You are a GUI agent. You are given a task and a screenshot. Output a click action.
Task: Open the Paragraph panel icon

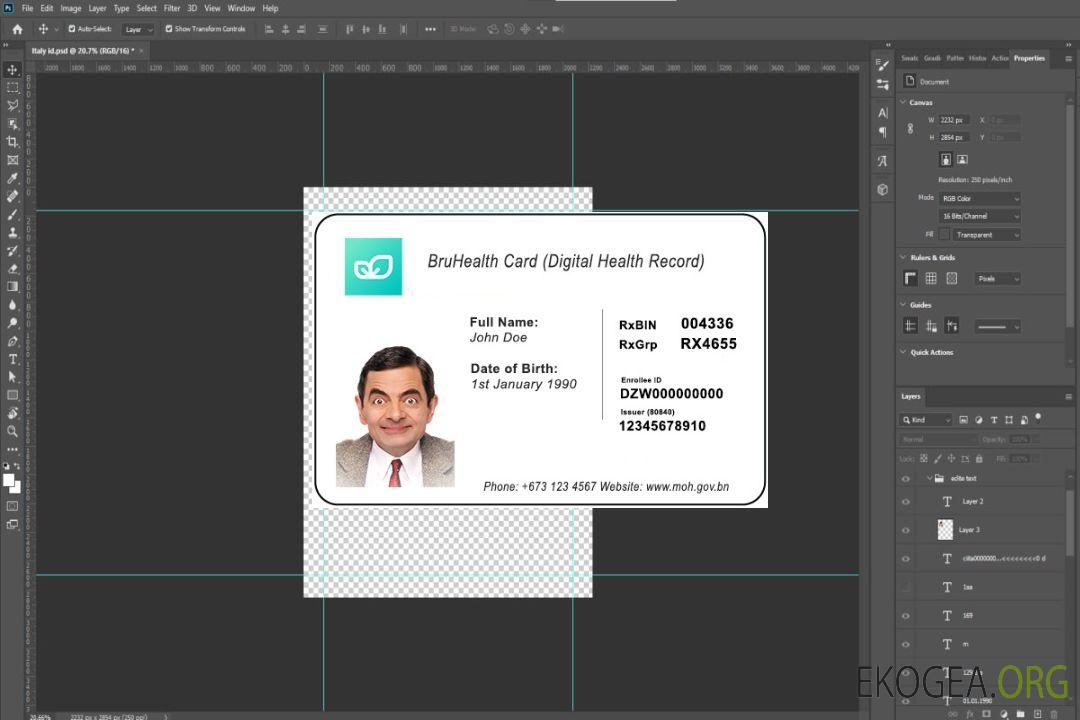[x=882, y=132]
